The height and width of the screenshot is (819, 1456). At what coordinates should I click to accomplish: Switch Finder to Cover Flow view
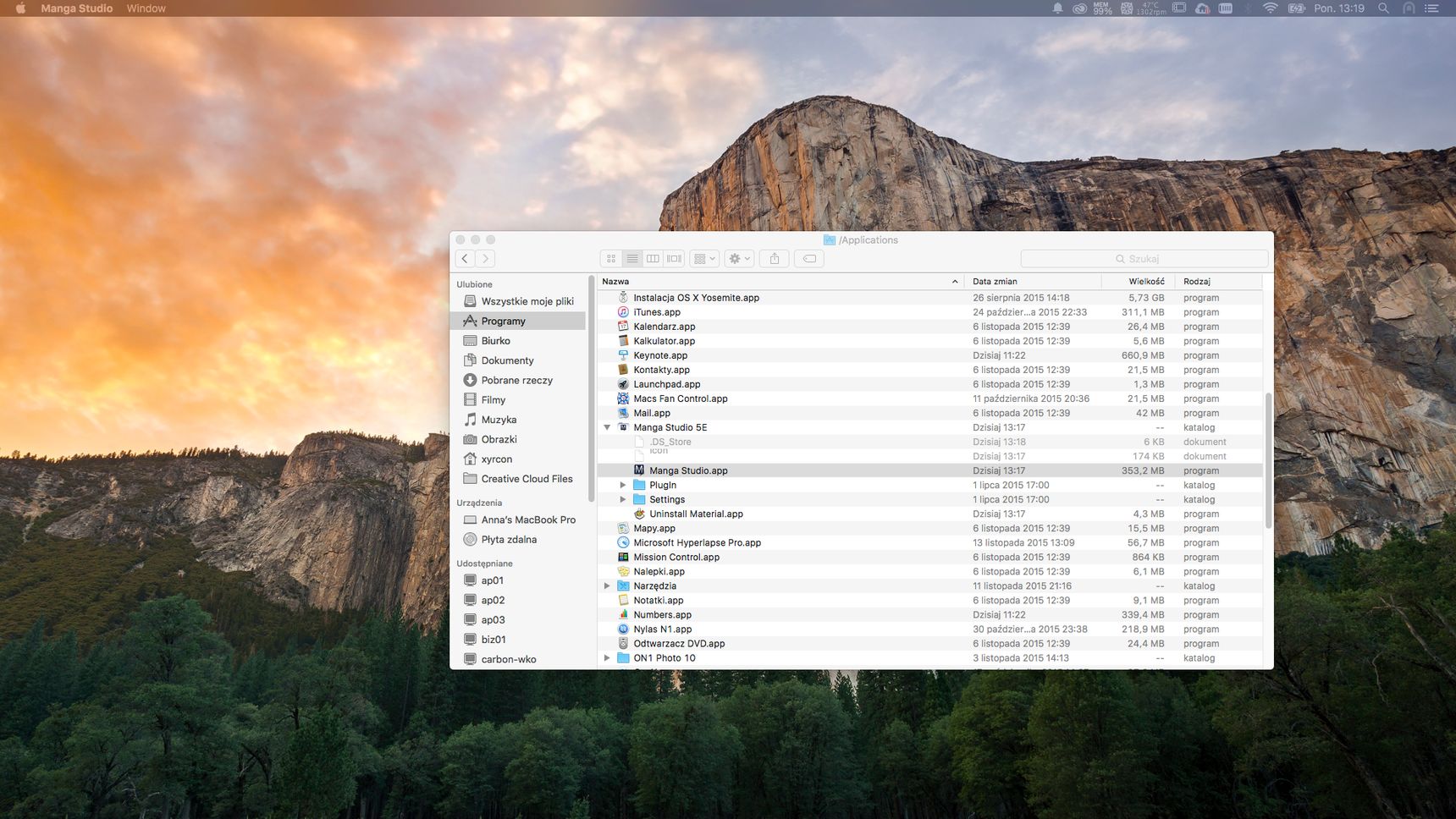click(x=675, y=259)
